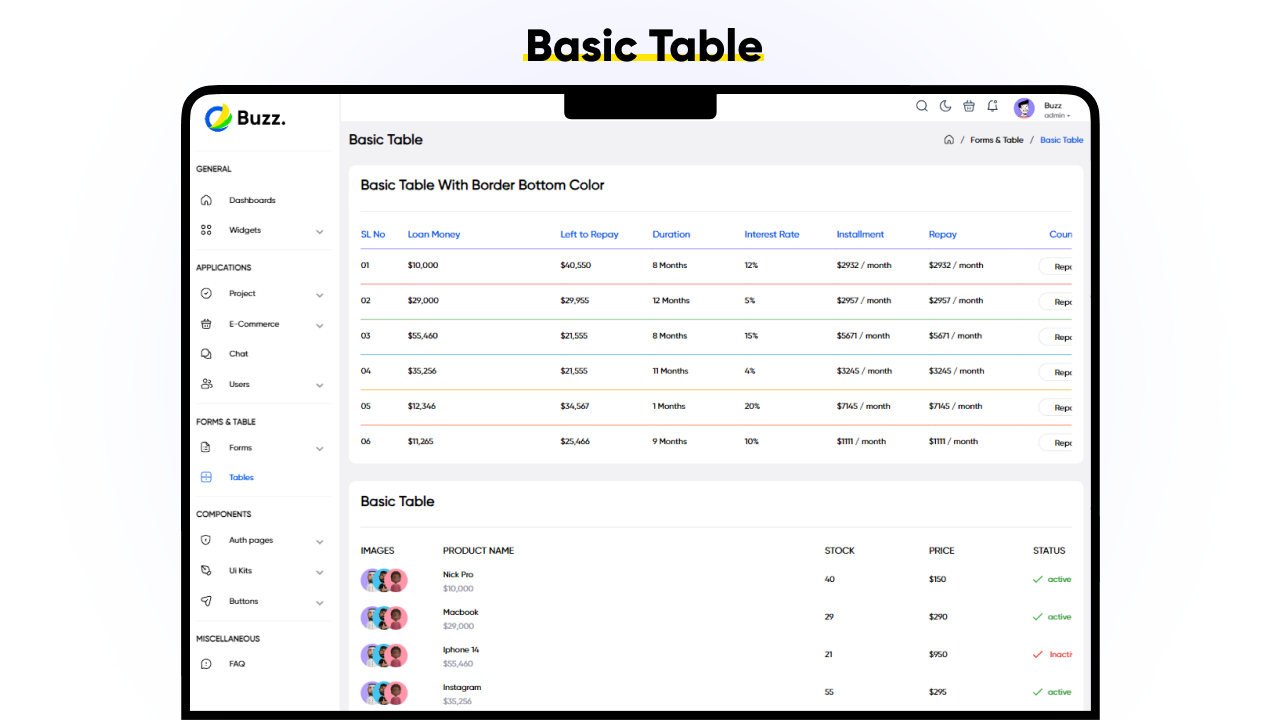Click the active status for Nick Pro

click(x=1053, y=578)
